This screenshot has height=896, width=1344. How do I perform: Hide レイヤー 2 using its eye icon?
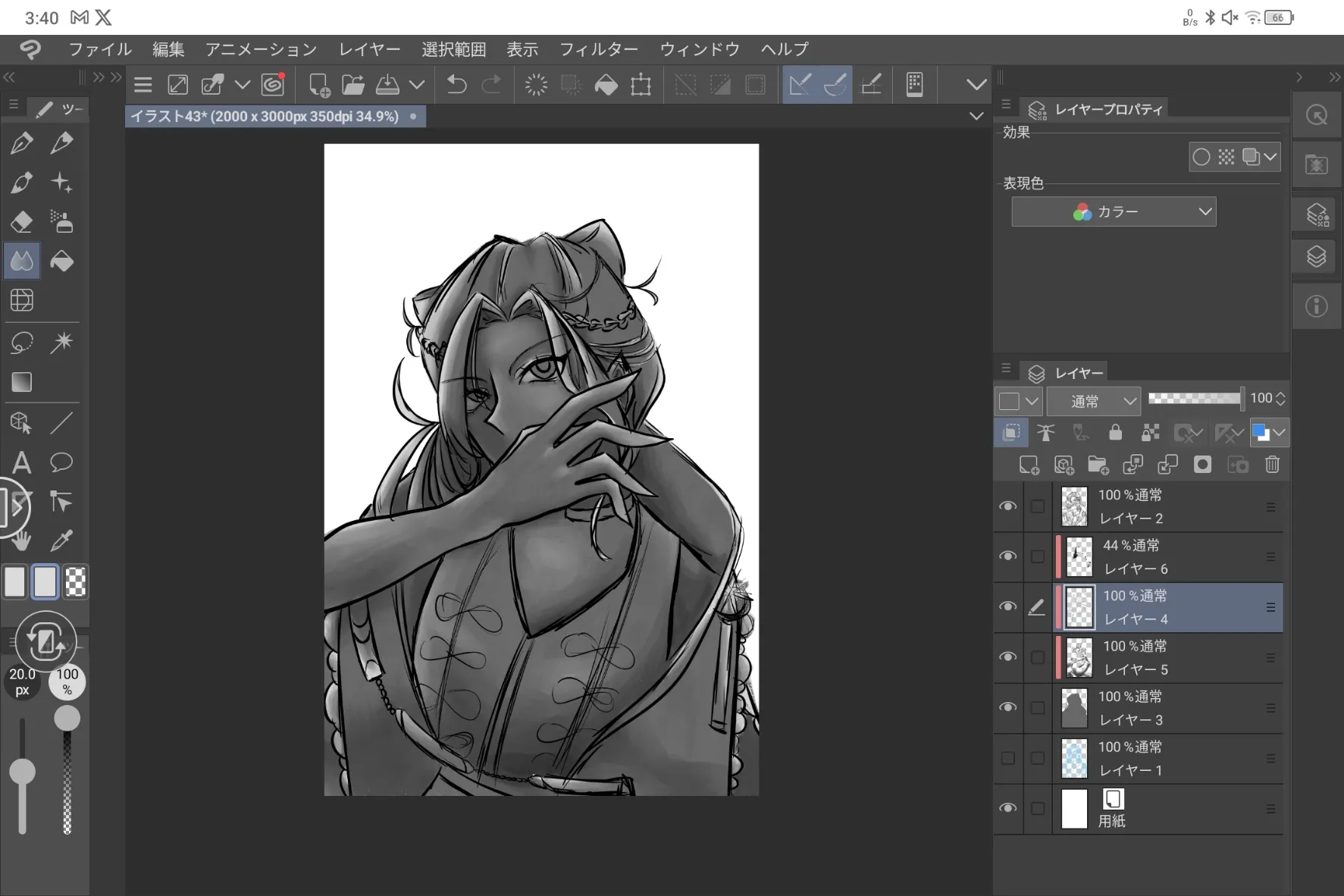point(1007,506)
